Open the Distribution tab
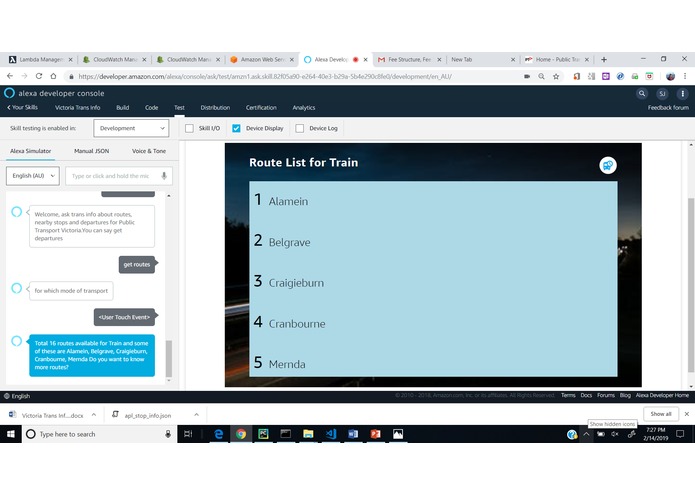The image size is (695, 494). (x=215, y=107)
